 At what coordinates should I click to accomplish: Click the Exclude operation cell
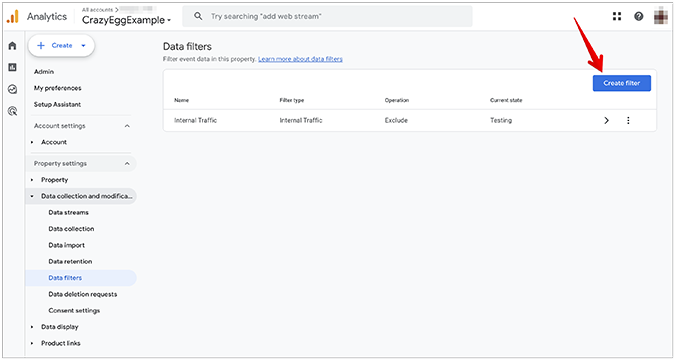(x=396, y=121)
